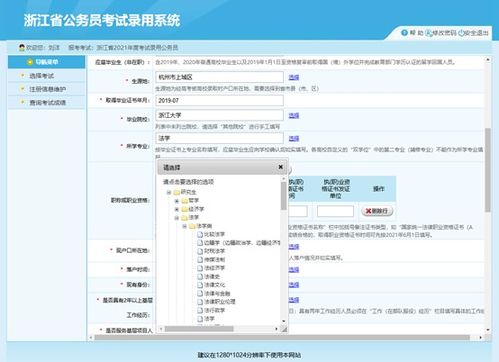The height and width of the screenshot is (362, 499).
Task: Click 选择 link in 落户时间 row
Action: coord(294,269)
